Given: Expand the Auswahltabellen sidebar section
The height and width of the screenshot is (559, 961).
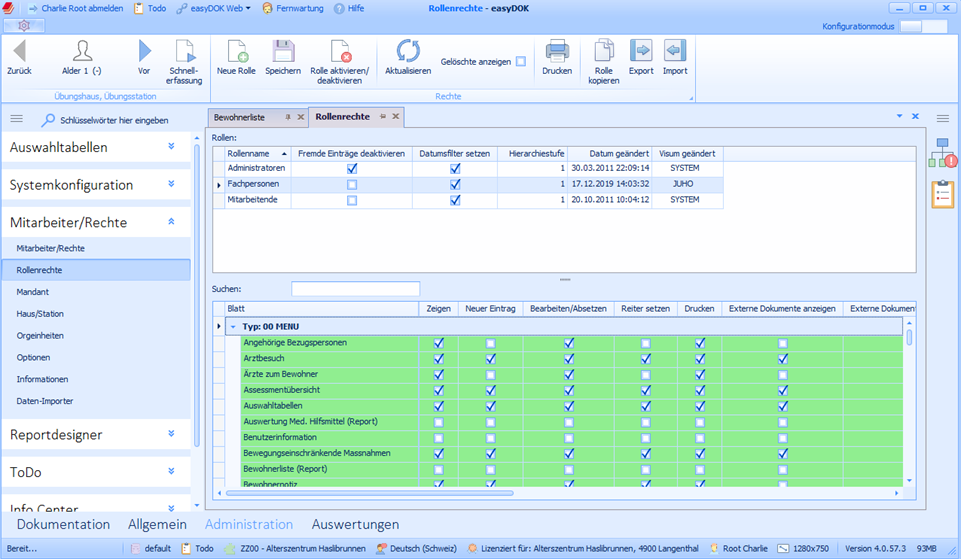Looking at the screenshot, I should point(171,147).
